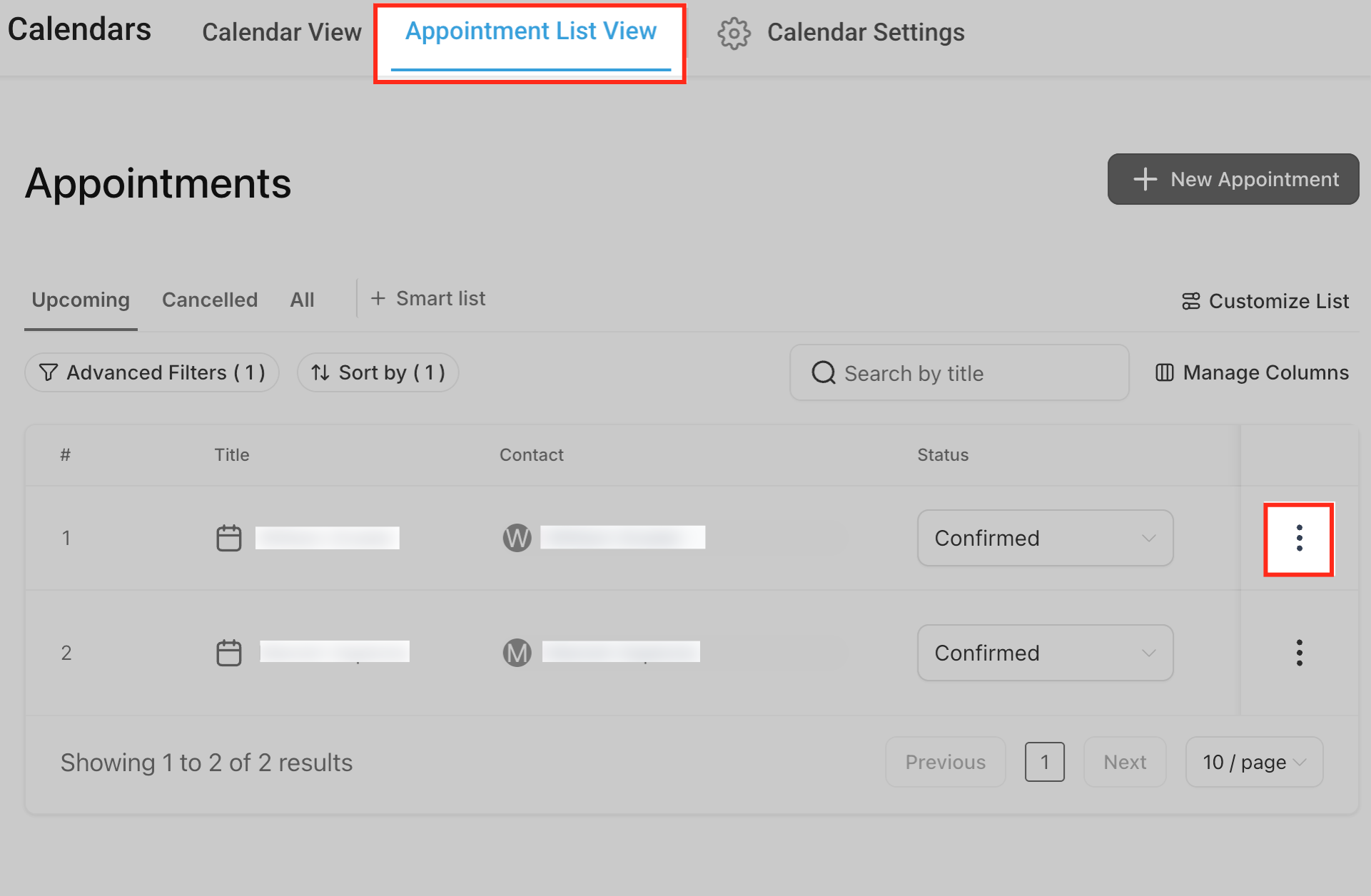This screenshot has width=1371, height=896.
Task: Open the Customize List option
Action: 1265,301
